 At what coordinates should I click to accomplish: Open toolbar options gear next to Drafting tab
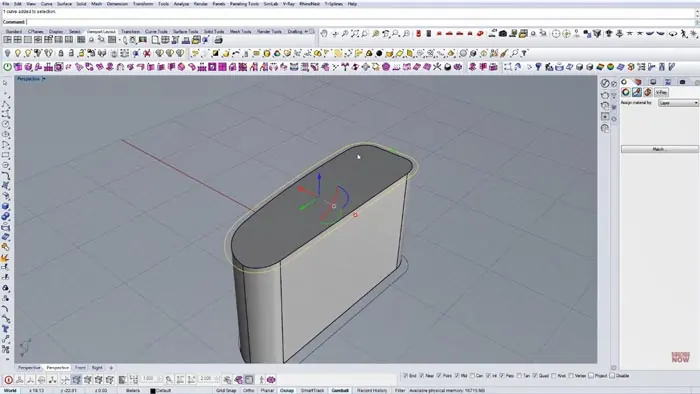[312, 31]
